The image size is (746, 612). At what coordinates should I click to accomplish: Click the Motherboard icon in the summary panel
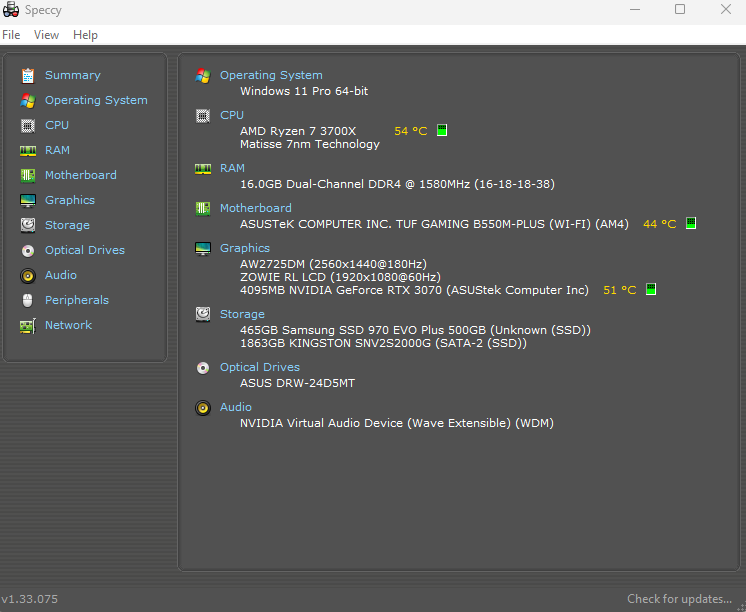(203, 208)
